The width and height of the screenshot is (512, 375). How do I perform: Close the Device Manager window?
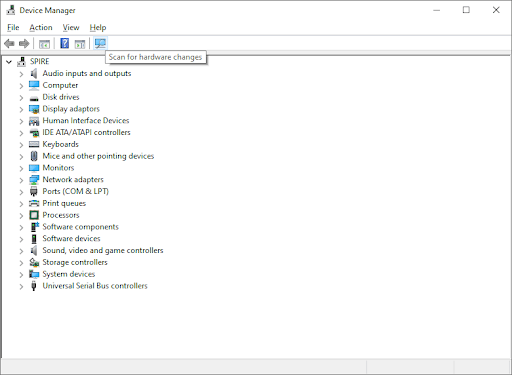[496, 10]
